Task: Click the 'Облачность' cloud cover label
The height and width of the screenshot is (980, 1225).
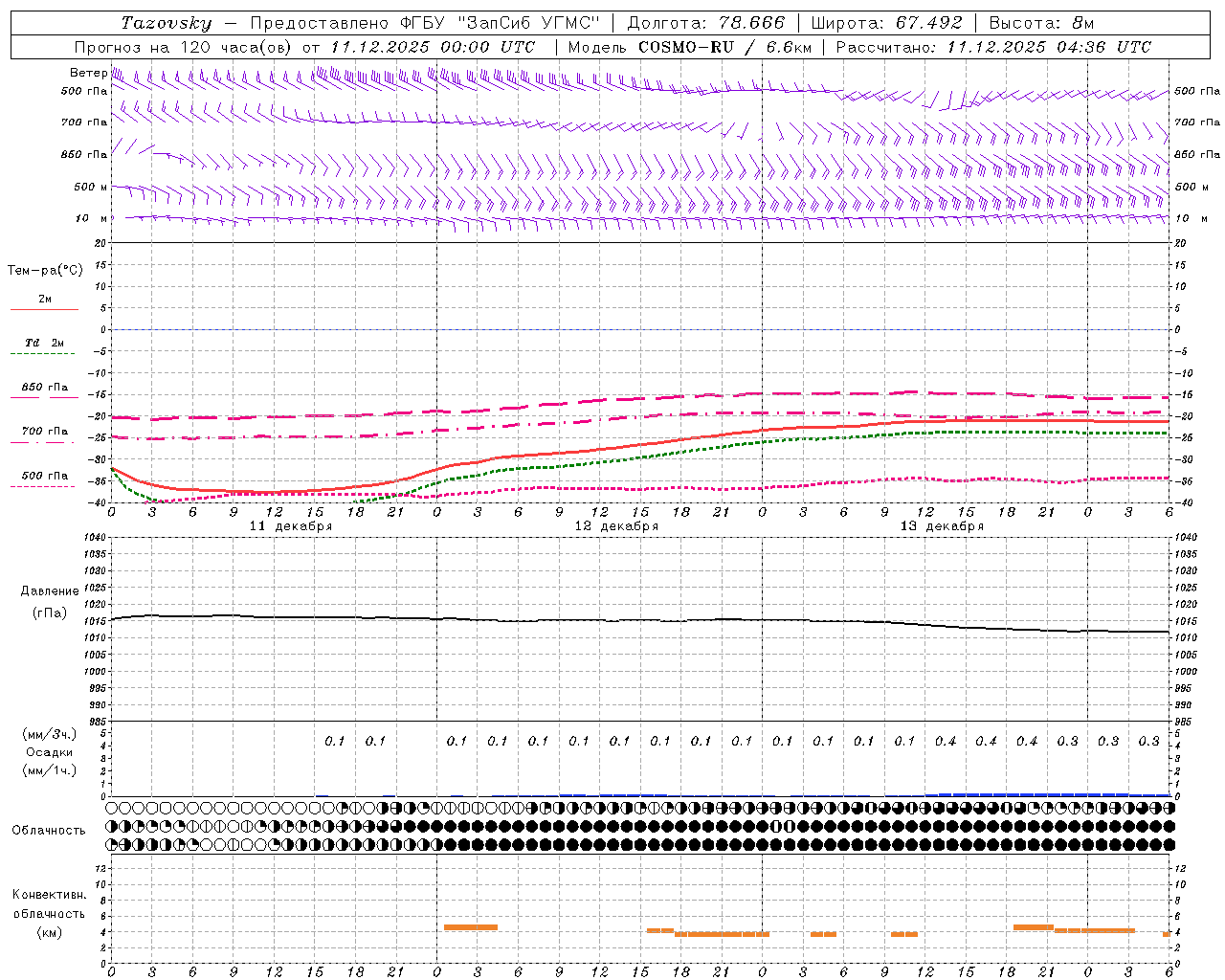Action: pos(49,831)
